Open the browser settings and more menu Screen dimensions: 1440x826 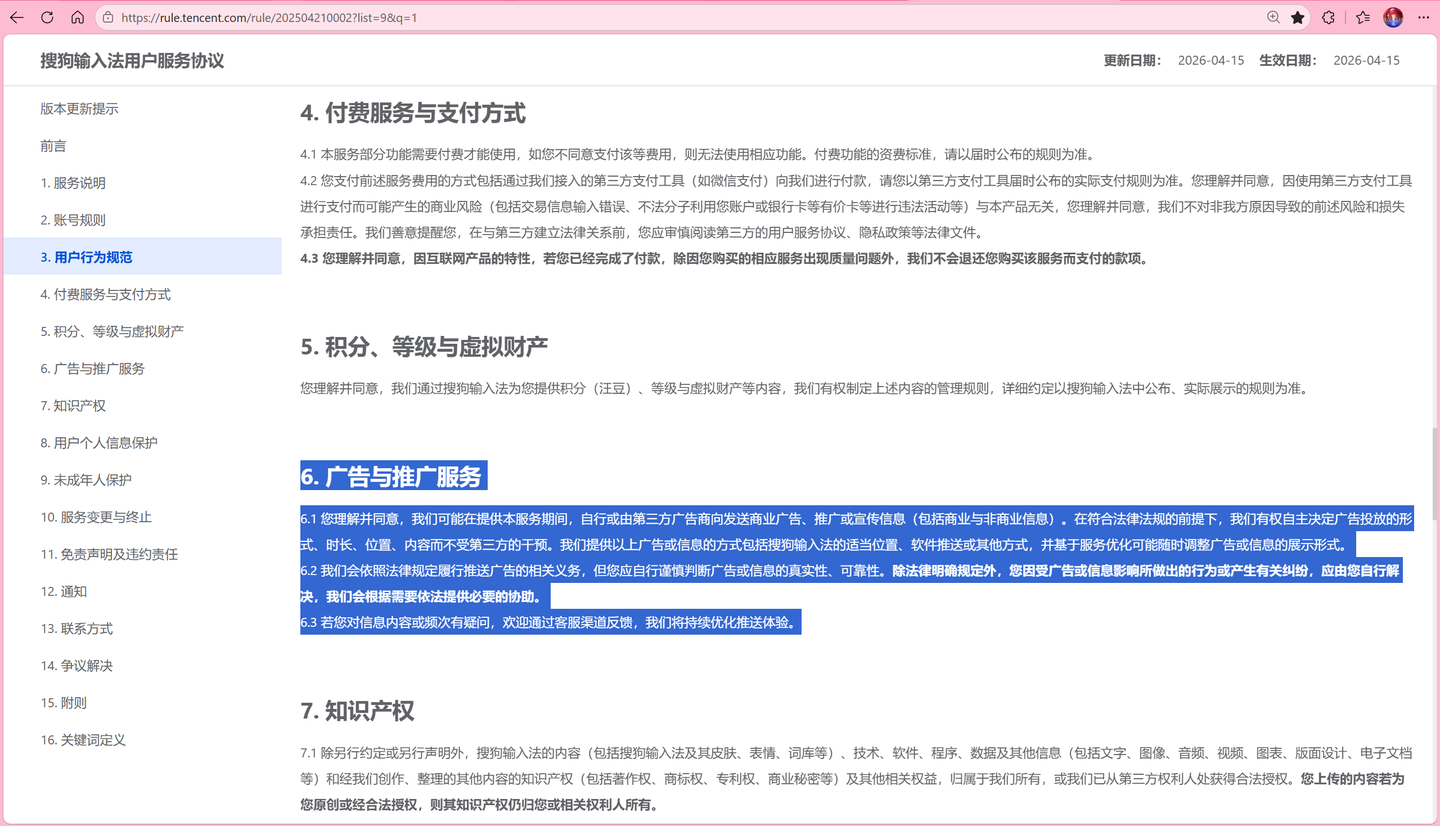1423,17
